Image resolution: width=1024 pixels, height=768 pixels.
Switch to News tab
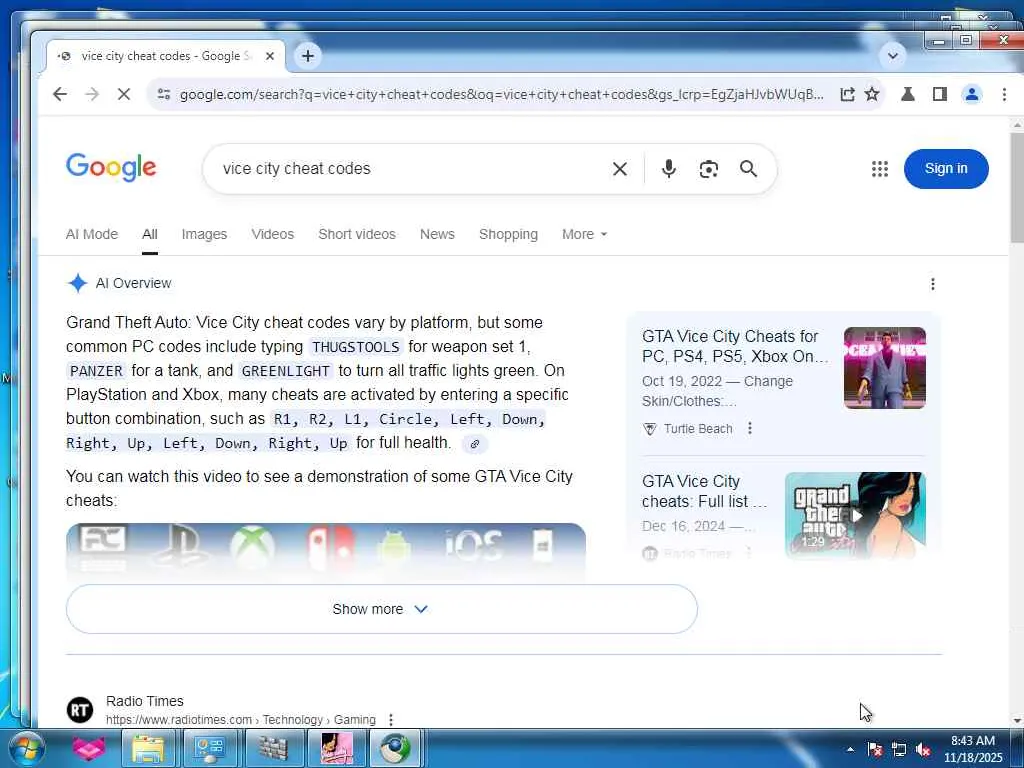[x=437, y=234]
